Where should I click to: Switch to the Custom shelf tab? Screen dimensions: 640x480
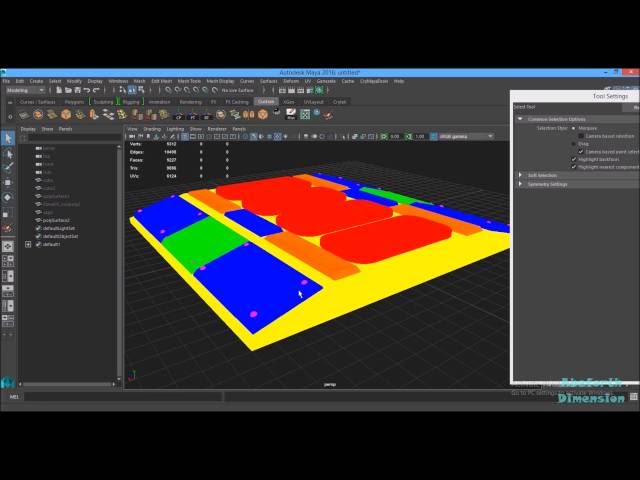[266, 102]
